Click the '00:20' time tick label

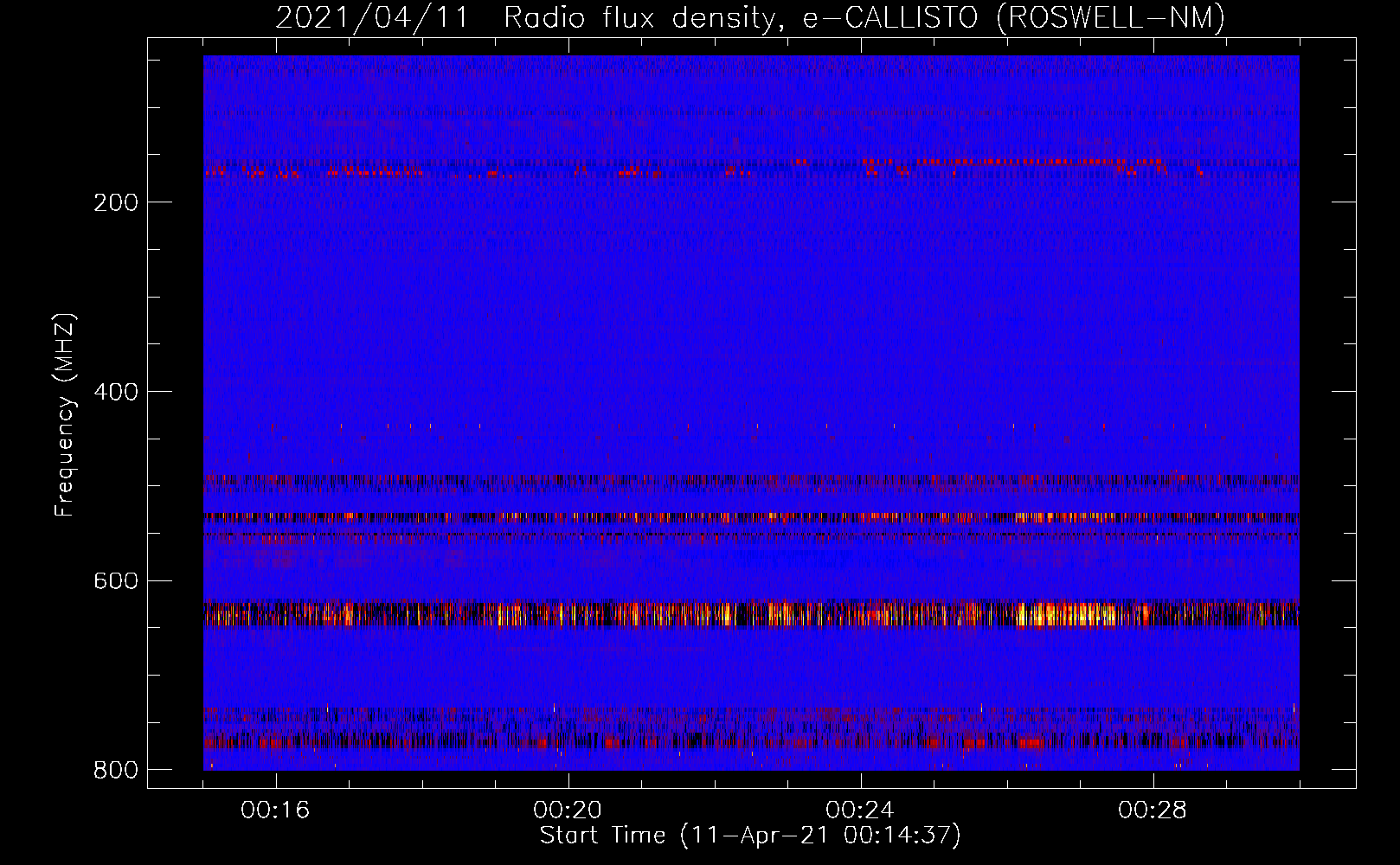click(568, 811)
